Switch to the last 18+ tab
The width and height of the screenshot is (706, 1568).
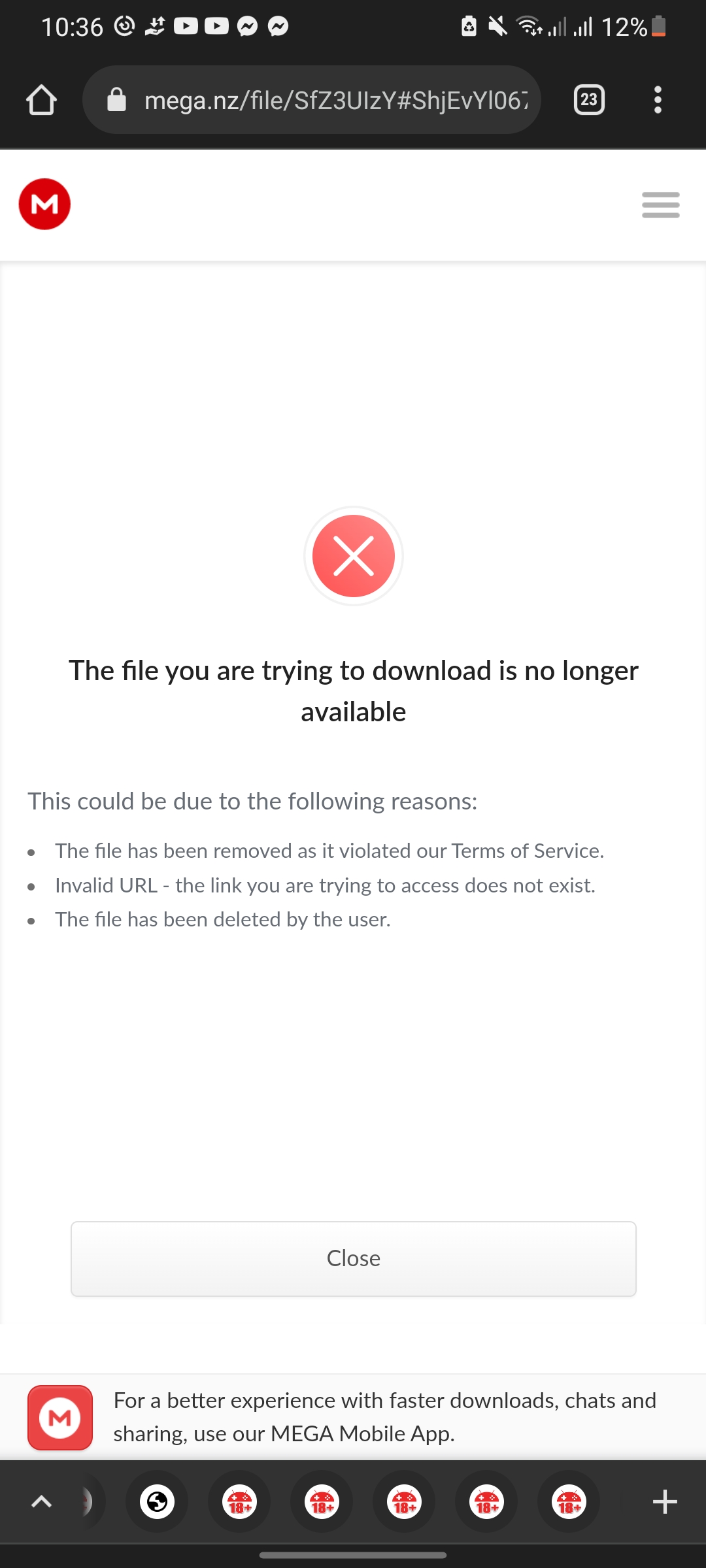point(569,1501)
